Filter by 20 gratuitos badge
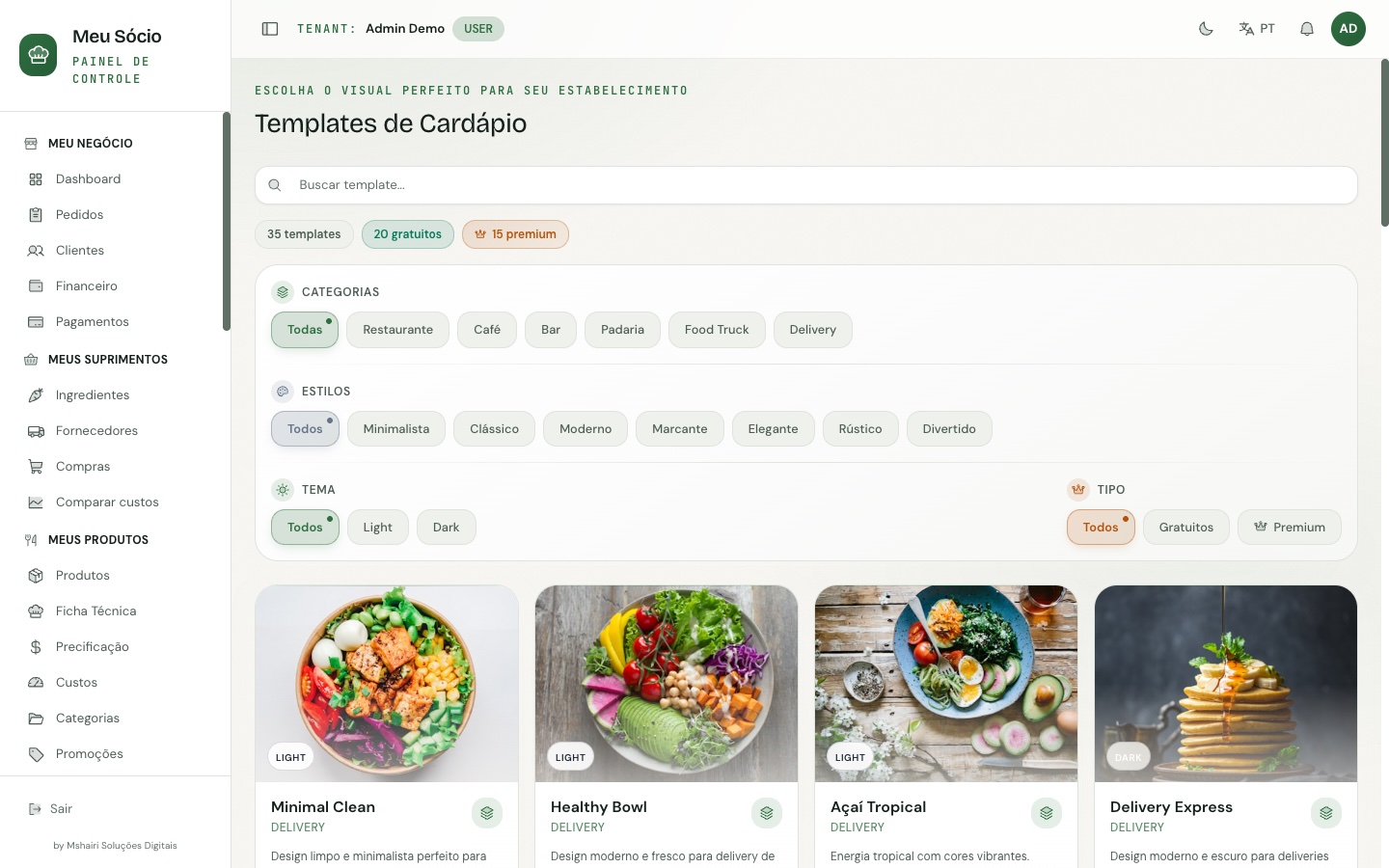 click(408, 234)
